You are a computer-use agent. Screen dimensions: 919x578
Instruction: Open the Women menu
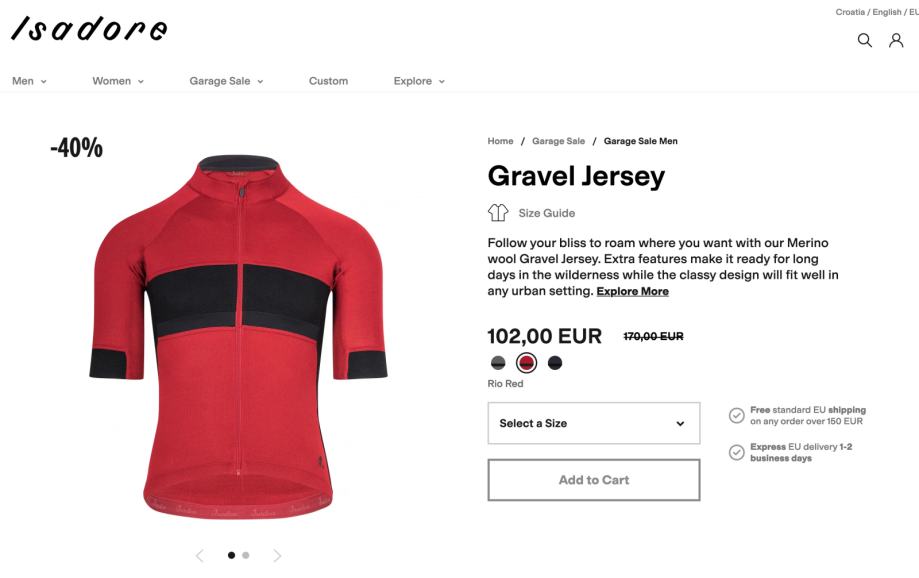pos(118,81)
